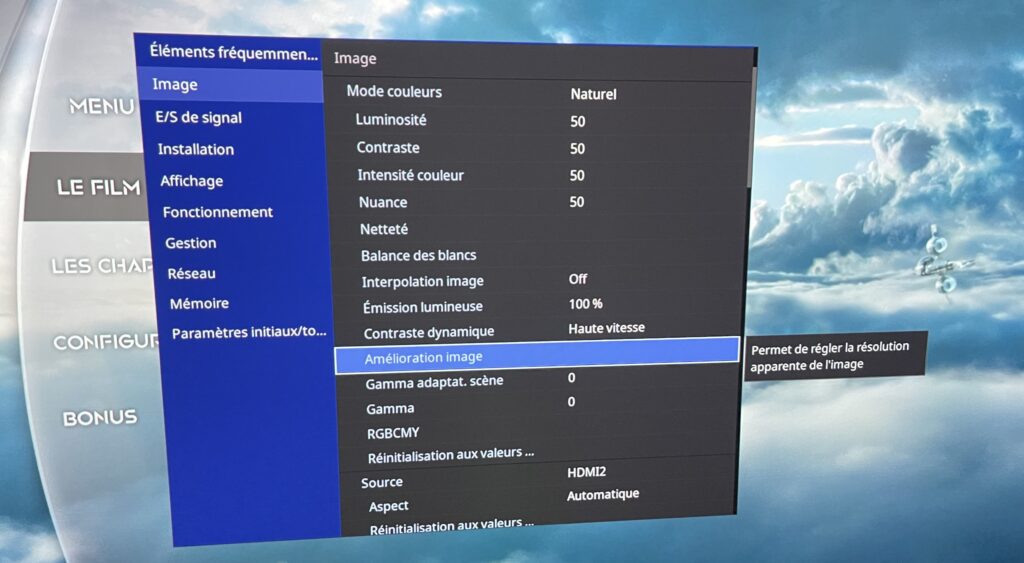Open the Installation menu
This screenshot has width=1024, height=563.
[x=195, y=149]
